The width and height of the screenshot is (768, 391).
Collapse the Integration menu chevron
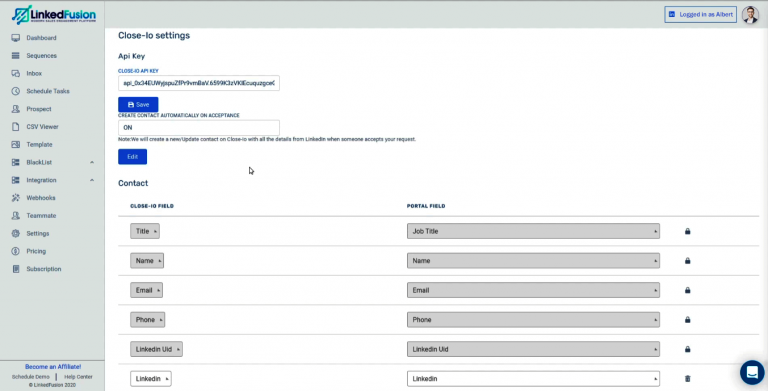click(x=92, y=180)
